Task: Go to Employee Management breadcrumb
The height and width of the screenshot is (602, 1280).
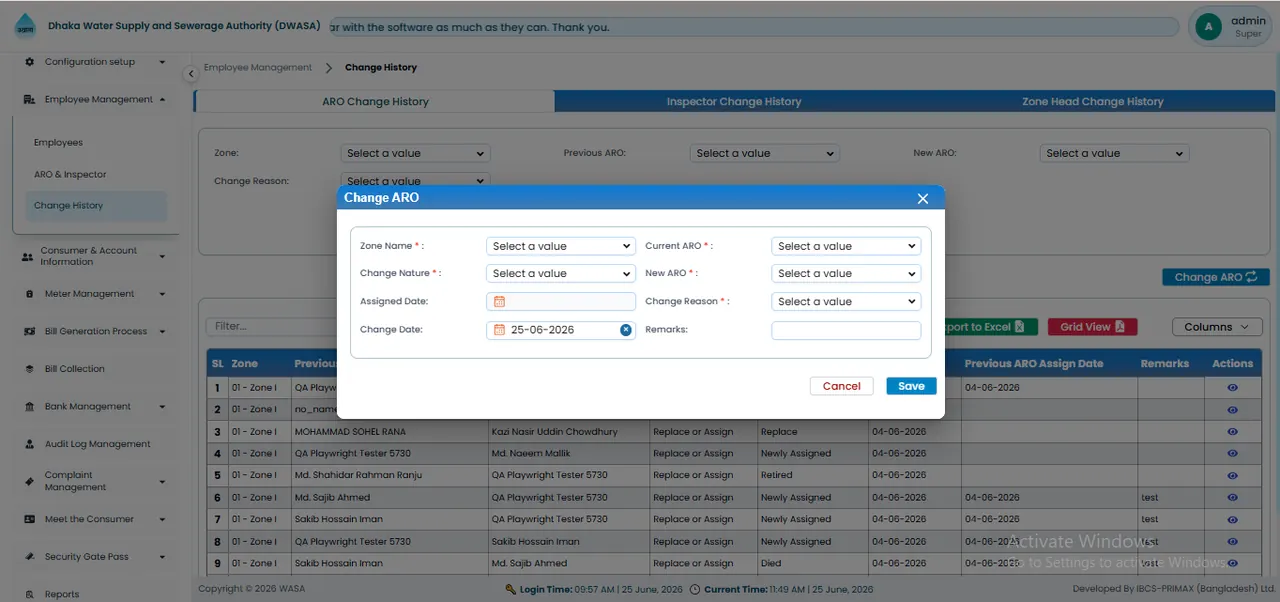Action: [x=258, y=68]
